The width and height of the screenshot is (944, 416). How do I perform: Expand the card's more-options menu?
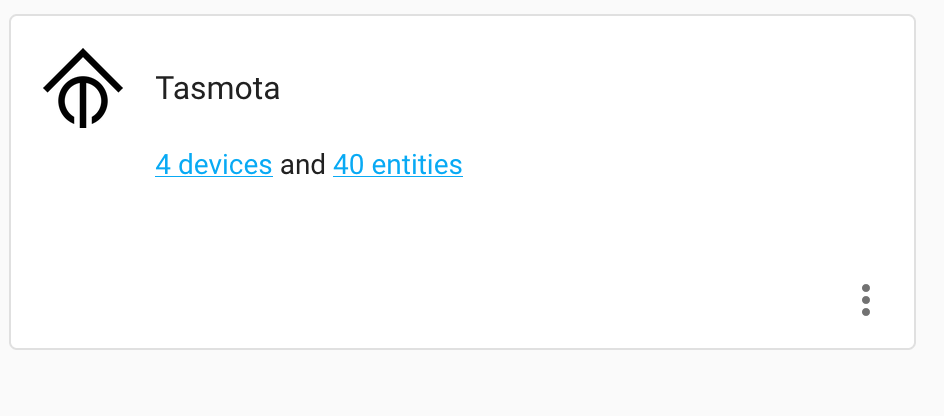tap(866, 300)
